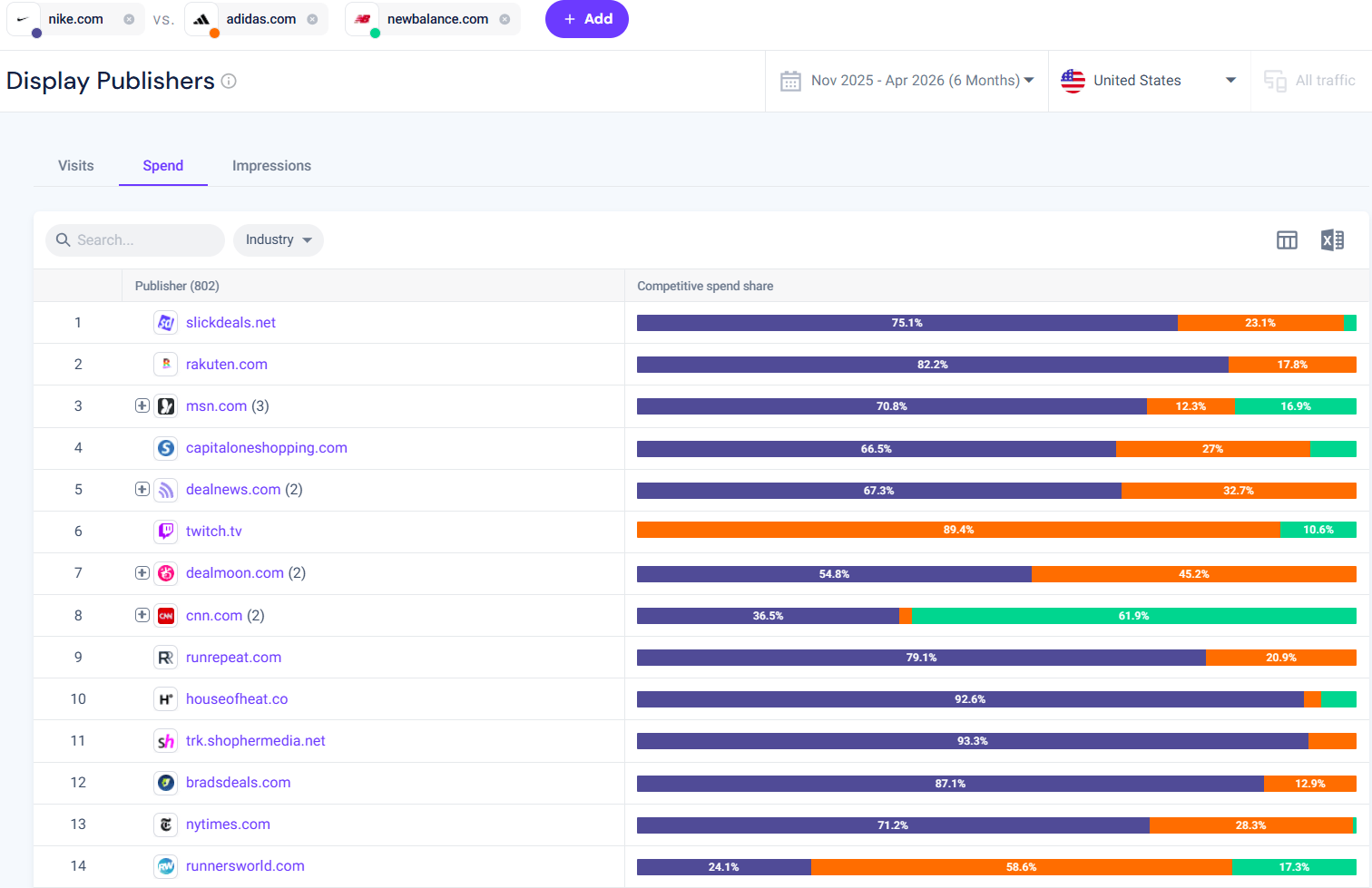1372x888 pixels.
Task: Click the 61.9% newbalance segment for cnn.com
Action: click(1134, 616)
